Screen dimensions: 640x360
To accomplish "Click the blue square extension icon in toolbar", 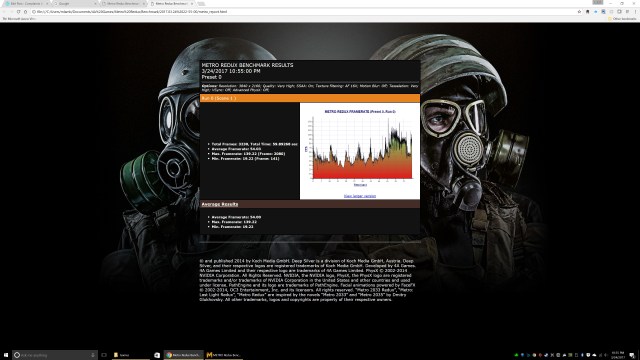I will tap(603, 12).
